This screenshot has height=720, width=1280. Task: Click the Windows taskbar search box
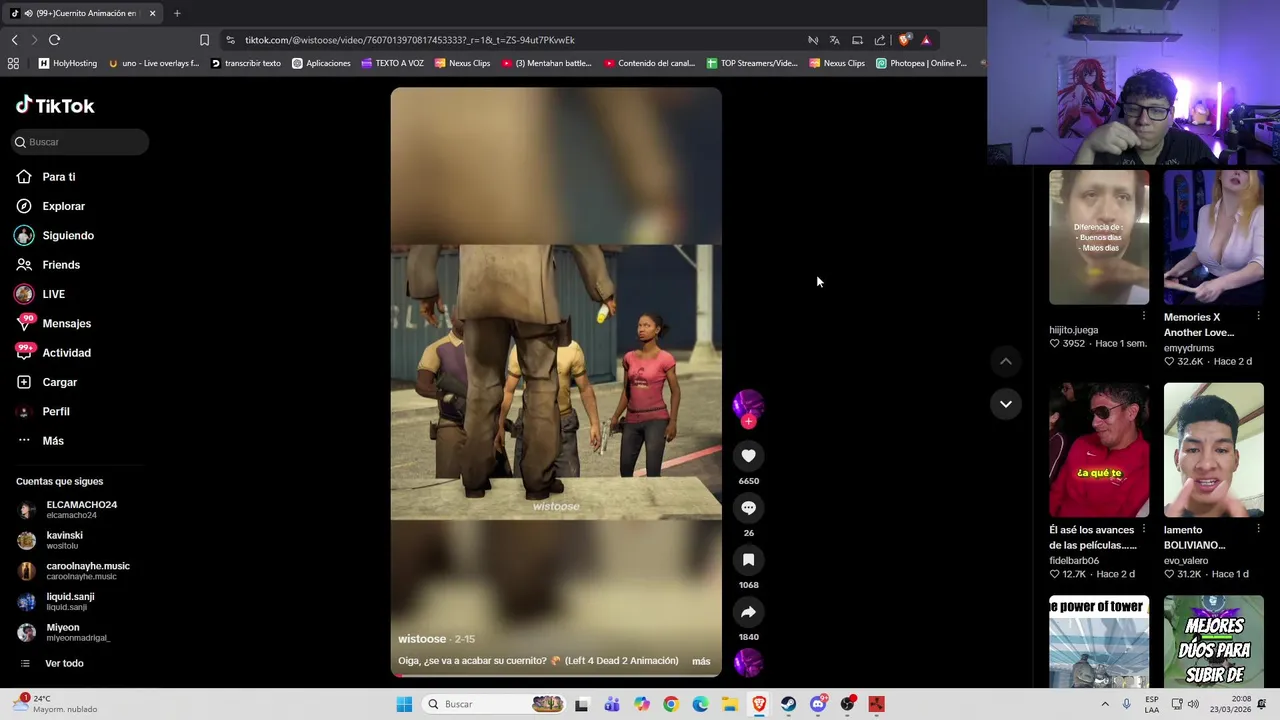point(494,704)
